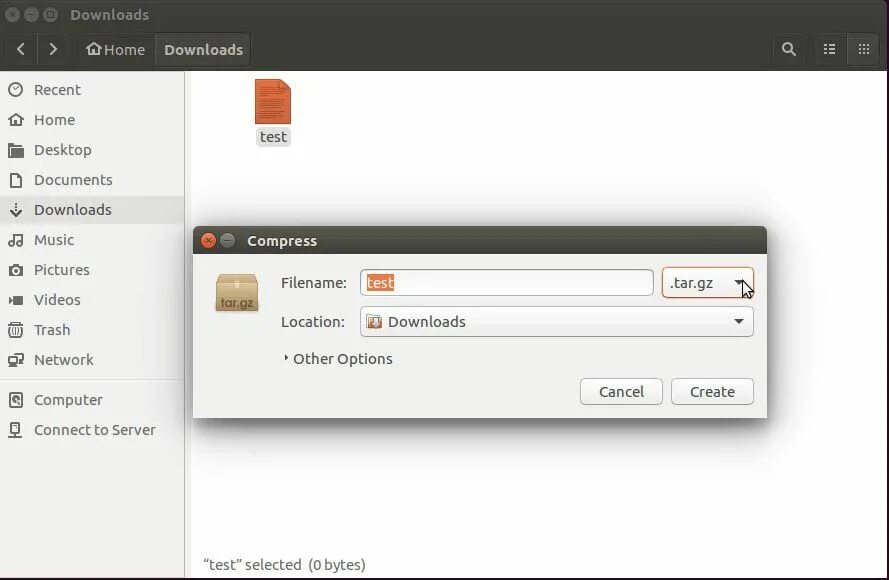Click inside the Filename text field

click(505, 282)
